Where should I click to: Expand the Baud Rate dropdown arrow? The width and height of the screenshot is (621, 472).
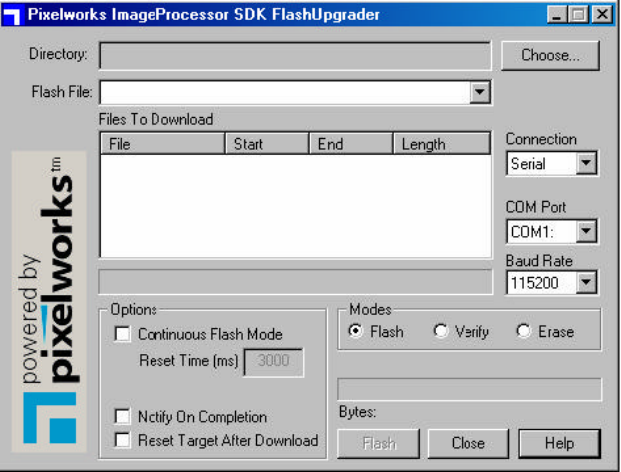pos(586,282)
